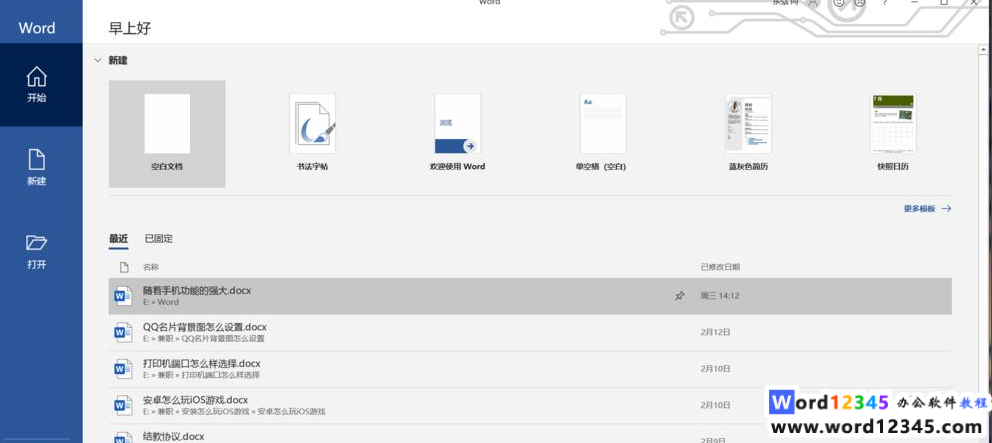Click Word icon beside 安卓怎么玩iOS游戏.docx

point(123,405)
